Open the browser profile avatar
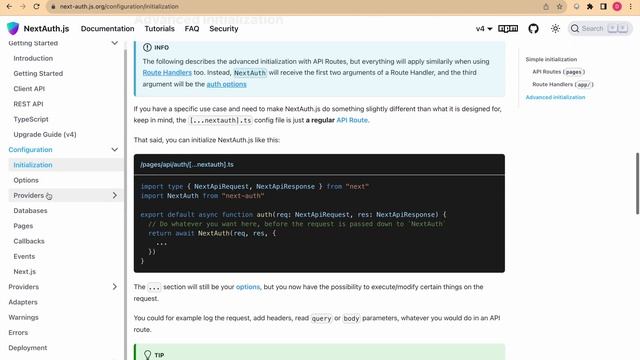This screenshot has height=360, width=640. point(617,7)
